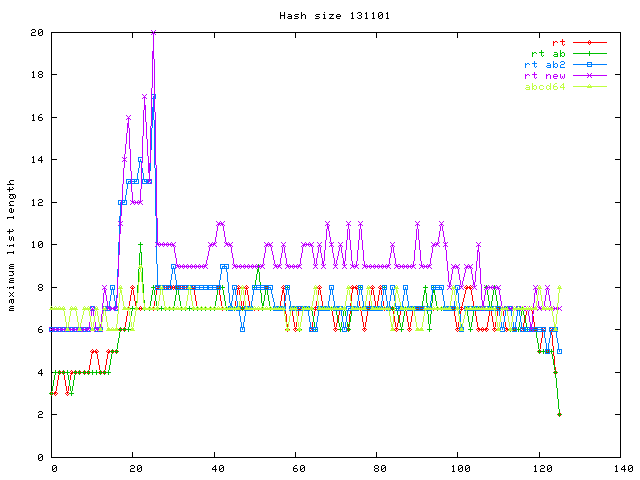Screen dimensions: 640x480
Task: Click the y-axis tick label 10
Action: coord(37,245)
